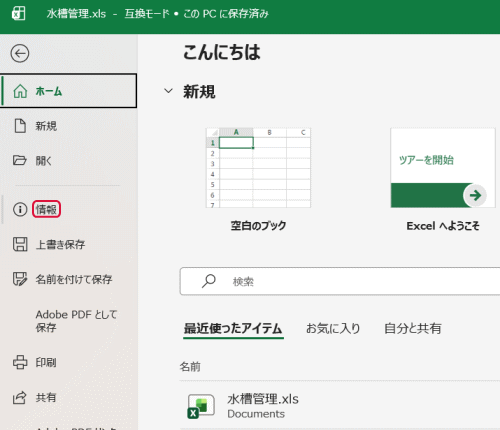Click the 水槽管理.xls Excel file icon

point(201,406)
